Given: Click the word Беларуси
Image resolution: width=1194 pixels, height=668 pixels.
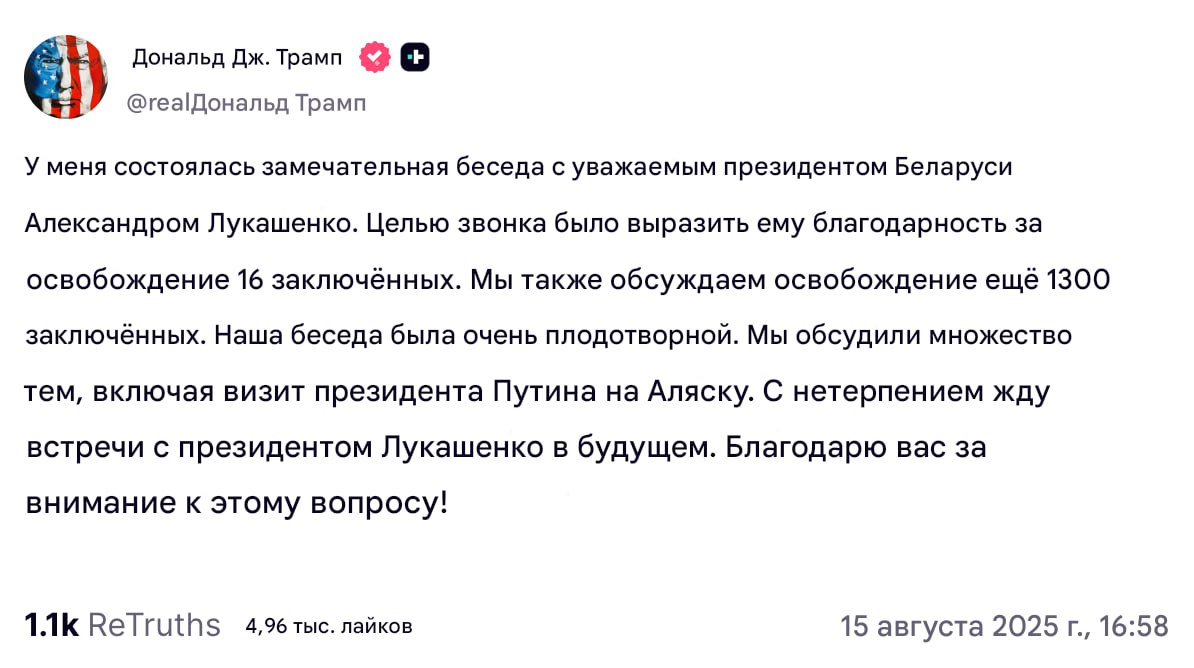Looking at the screenshot, I should (953, 167).
